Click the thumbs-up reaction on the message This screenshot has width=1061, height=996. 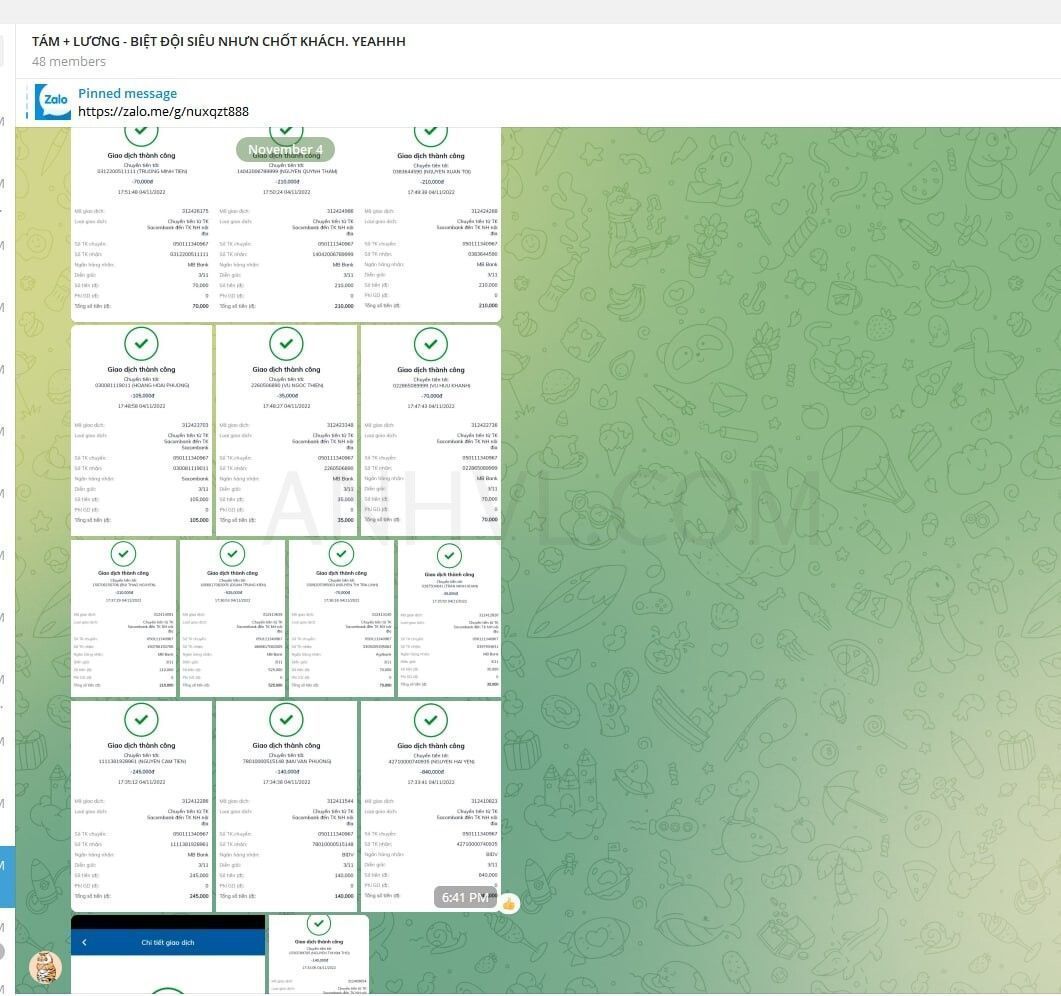pos(509,903)
